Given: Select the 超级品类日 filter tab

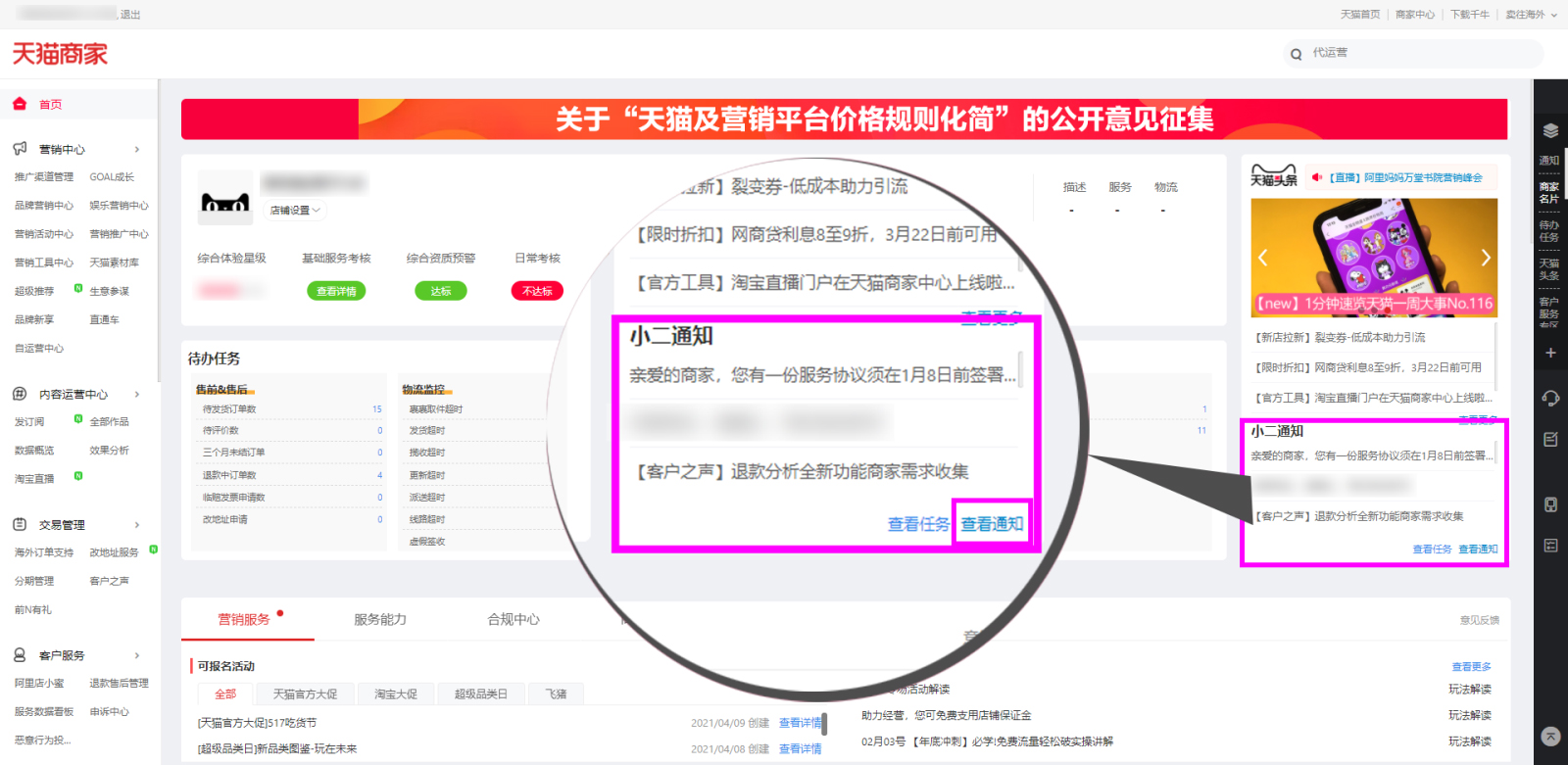Looking at the screenshot, I should coord(481,693).
